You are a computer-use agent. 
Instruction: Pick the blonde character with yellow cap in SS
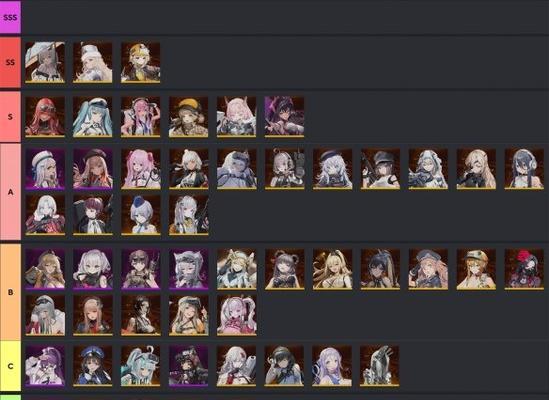(140, 63)
